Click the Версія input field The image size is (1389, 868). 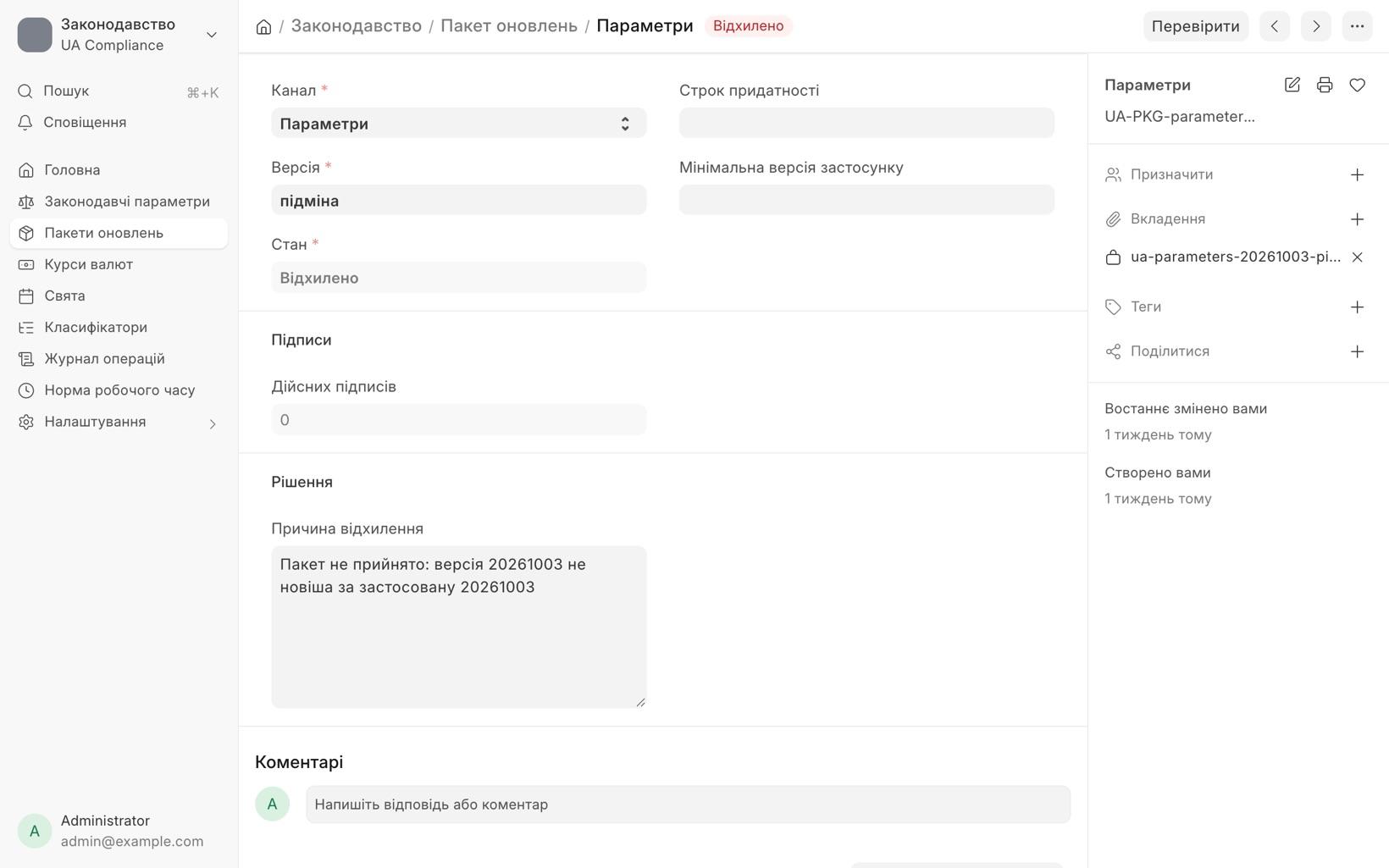458,201
